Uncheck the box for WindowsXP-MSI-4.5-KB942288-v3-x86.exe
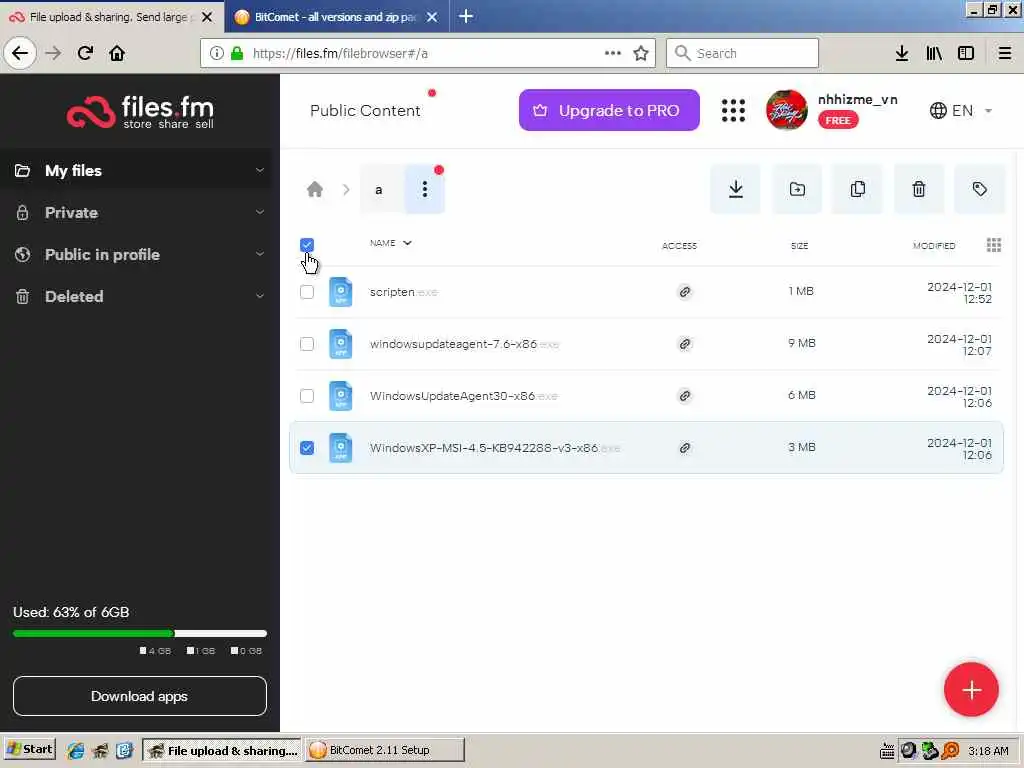Screen dimensions: 1024x768 [307, 448]
